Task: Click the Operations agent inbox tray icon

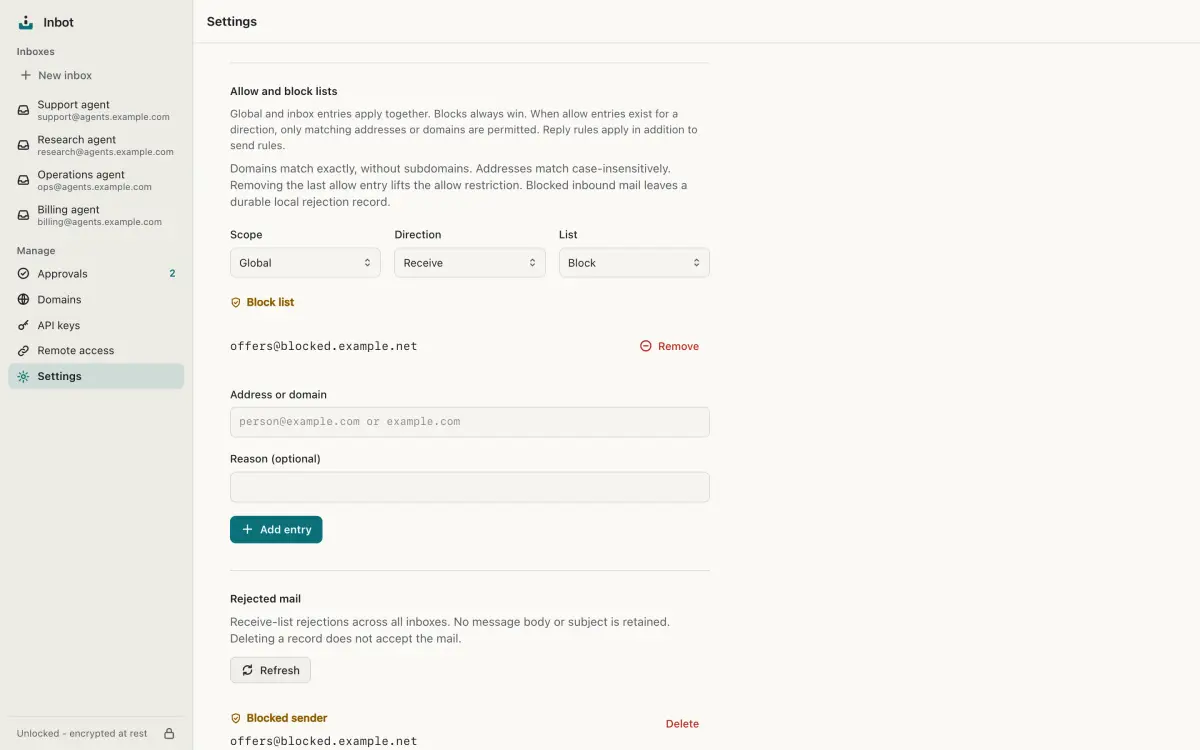Action: 24,180
